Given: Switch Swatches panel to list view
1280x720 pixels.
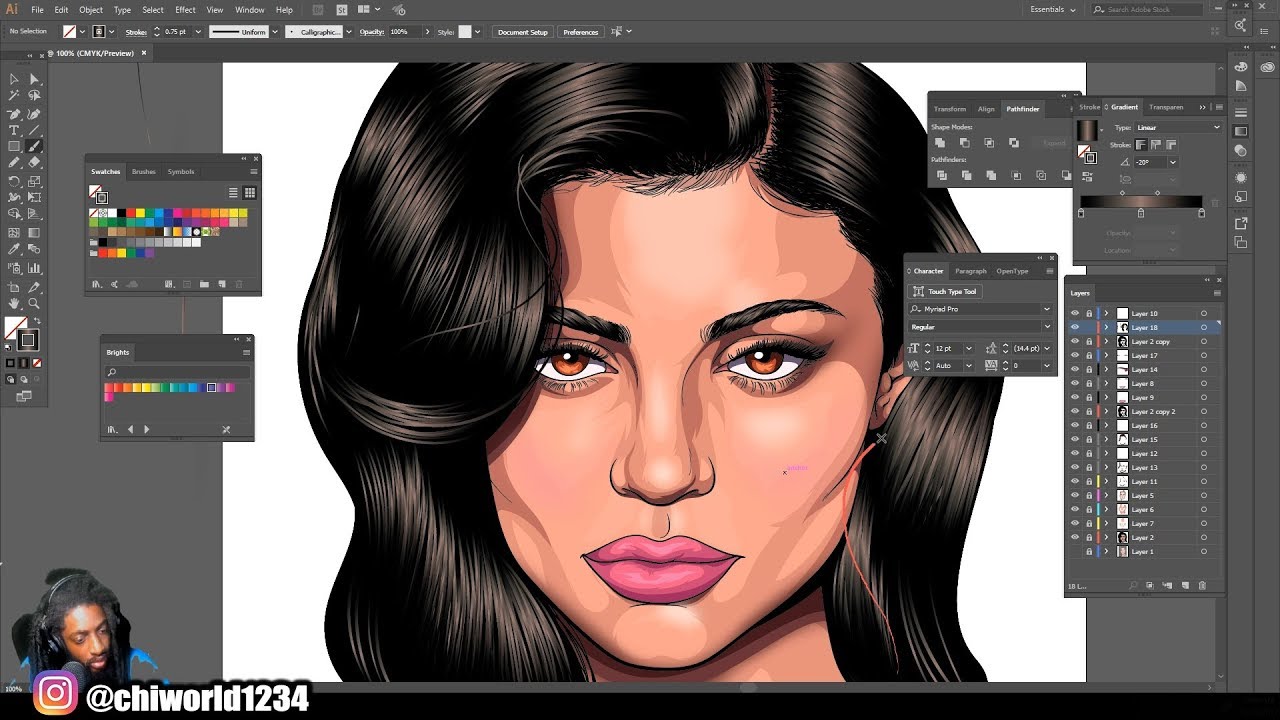Looking at the screenshot, I should pyautogui.click(x=233, y=193).
